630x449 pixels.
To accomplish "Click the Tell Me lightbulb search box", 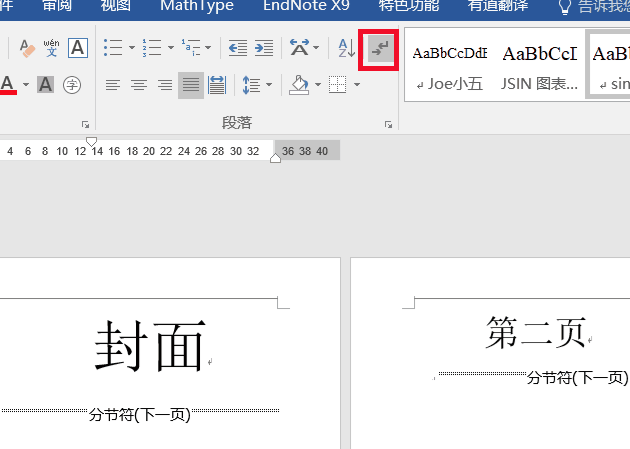I will (x=594, y=6).
